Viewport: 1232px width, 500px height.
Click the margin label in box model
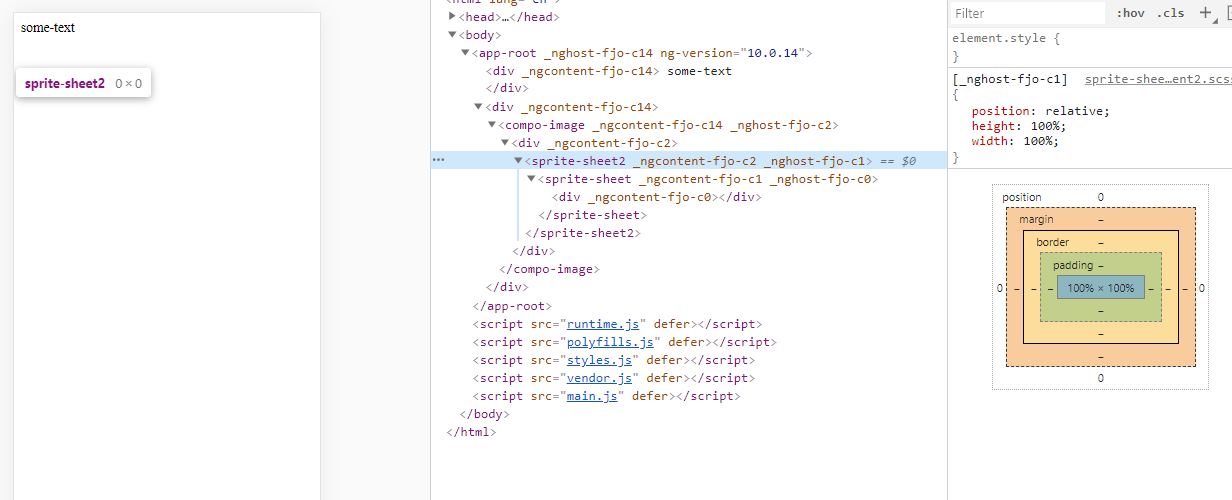click(x=1035, y=220)
